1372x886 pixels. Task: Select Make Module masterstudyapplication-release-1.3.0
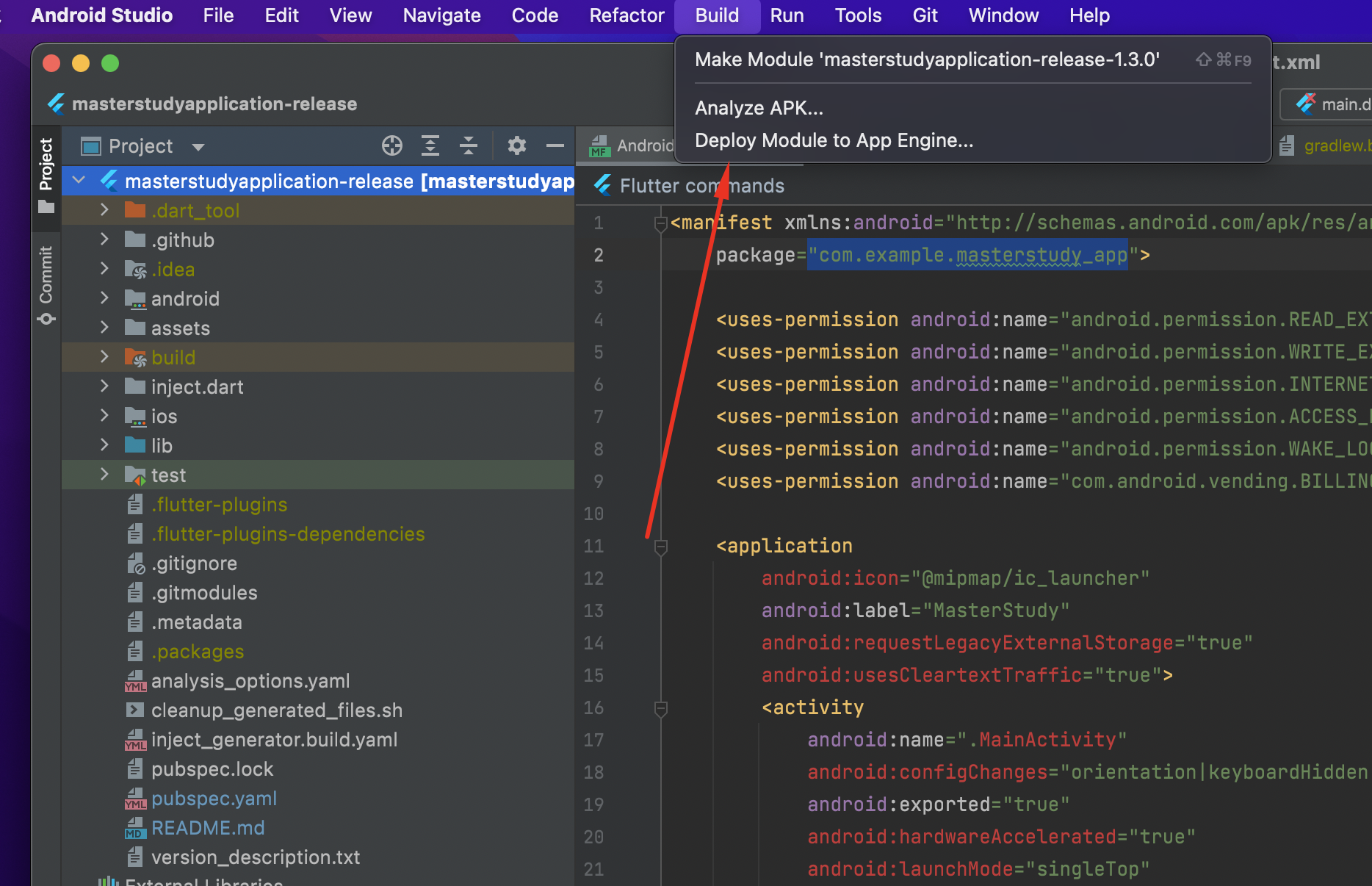coord(972,60)
